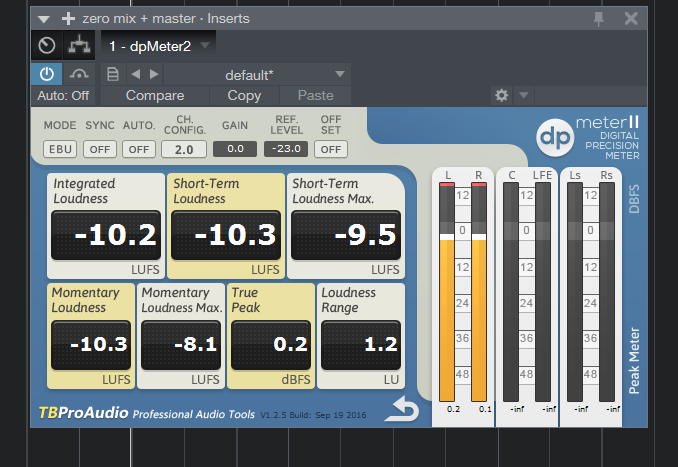
Task: Expand the arrow beside the gear icon
Action: [524, 95]
